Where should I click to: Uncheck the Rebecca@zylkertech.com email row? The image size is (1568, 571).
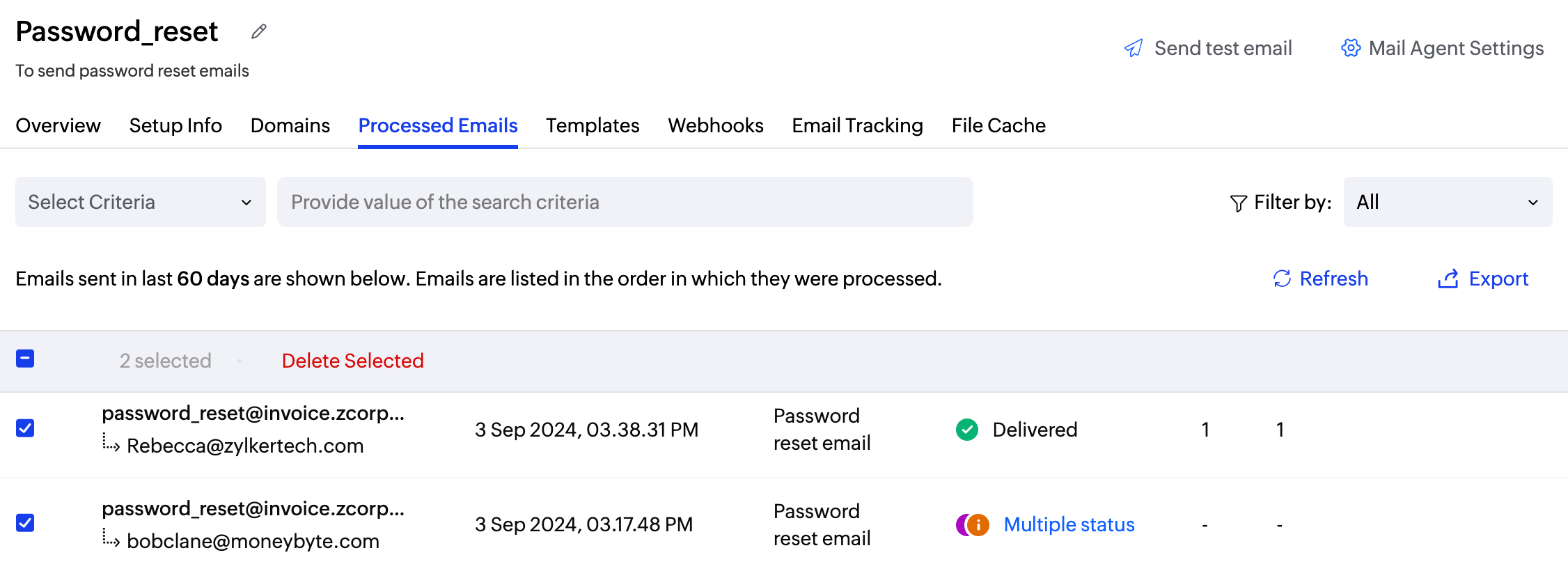25,428
